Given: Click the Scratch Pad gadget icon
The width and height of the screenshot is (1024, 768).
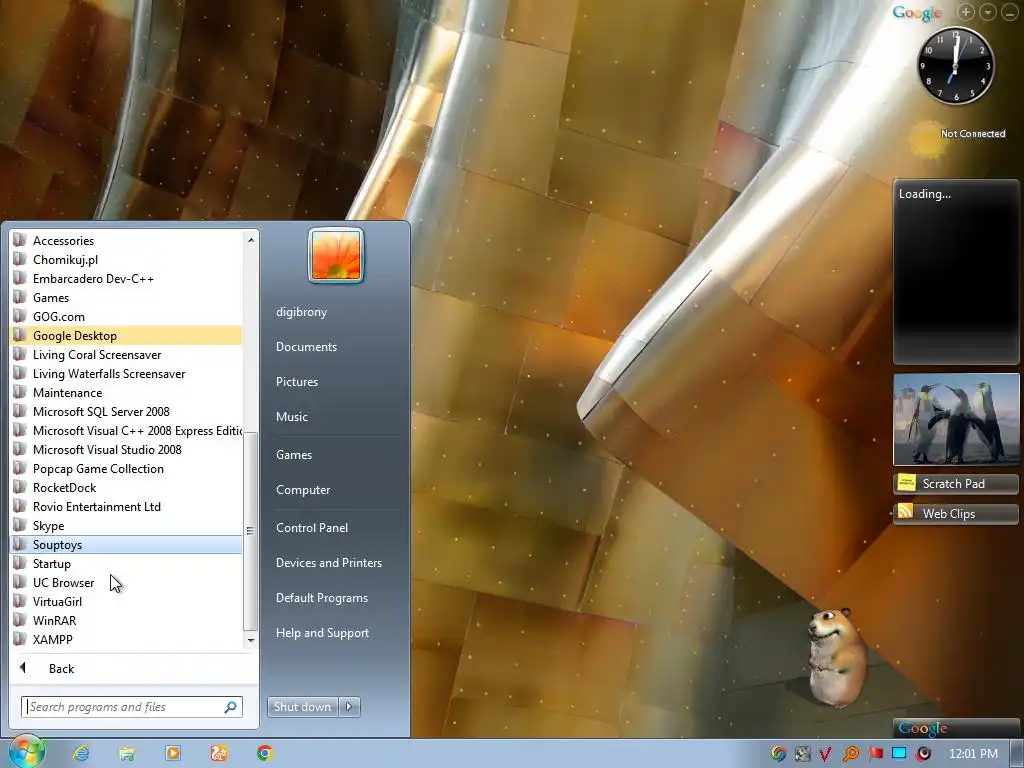Looking at the screenshot, I should [906, 483].
